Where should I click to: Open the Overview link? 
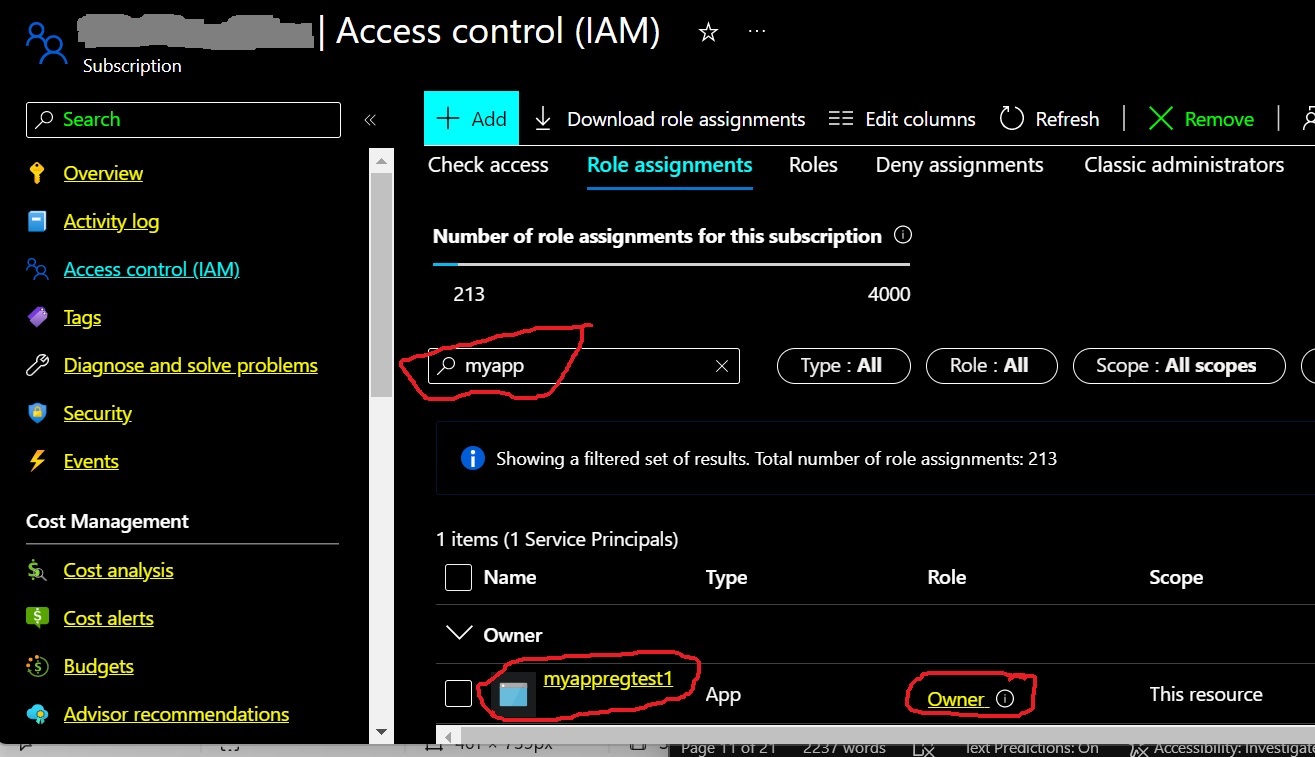(103, 173)
